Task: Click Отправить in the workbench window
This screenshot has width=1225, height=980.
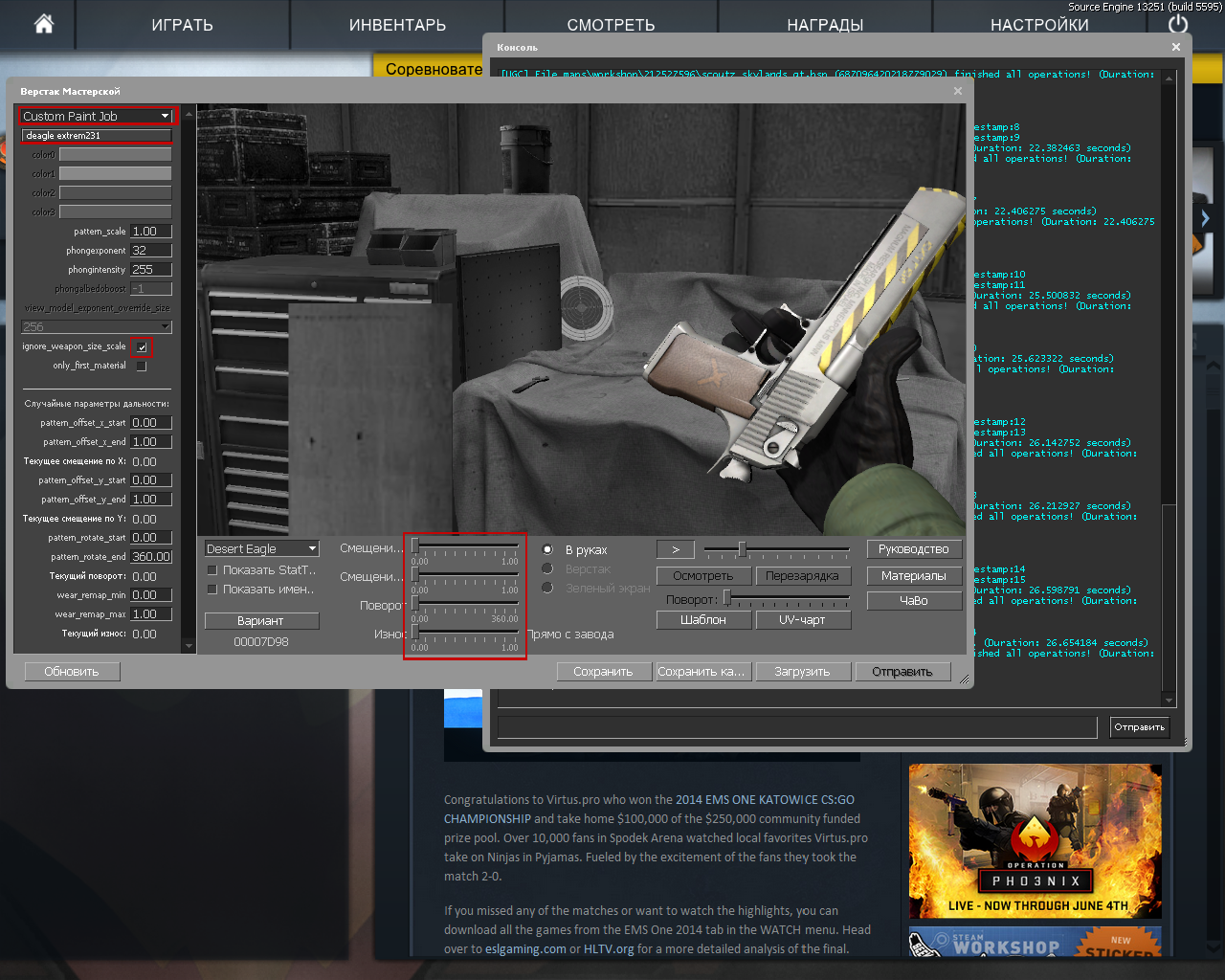Action: pos(902,671)
